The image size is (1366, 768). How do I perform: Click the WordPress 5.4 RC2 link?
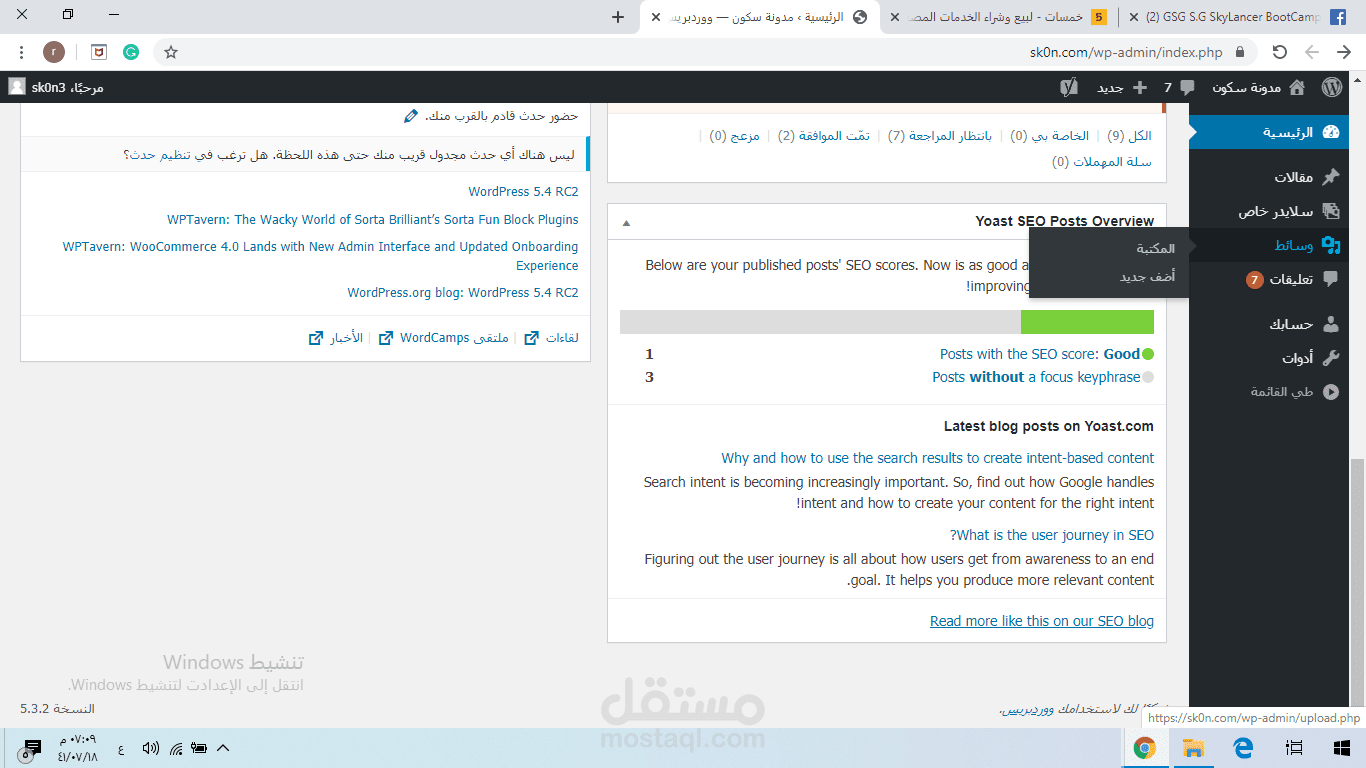524,191
